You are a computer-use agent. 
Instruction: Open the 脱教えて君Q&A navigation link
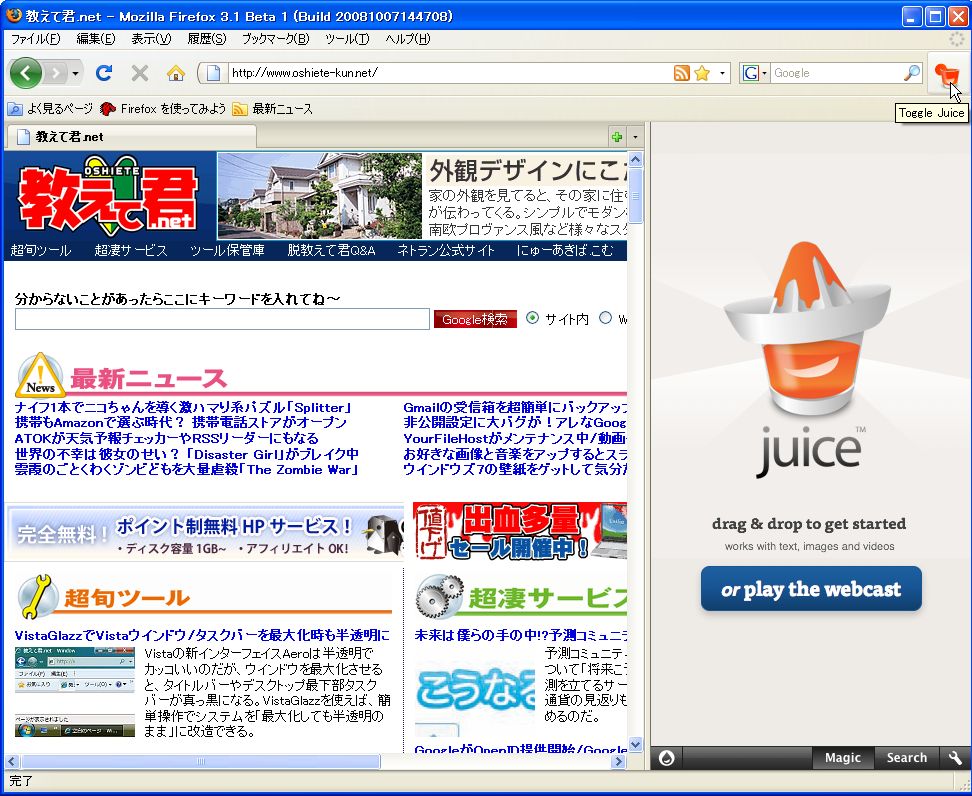(331, 250)
